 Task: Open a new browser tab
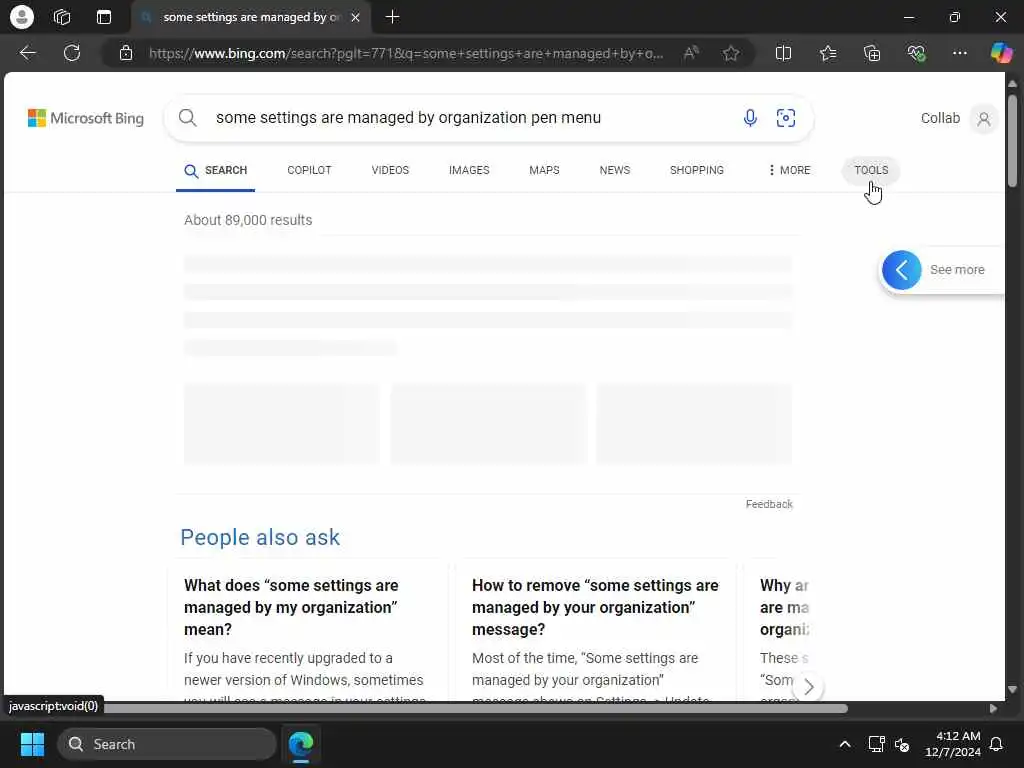pyautogui.click(x=392, y=17)
